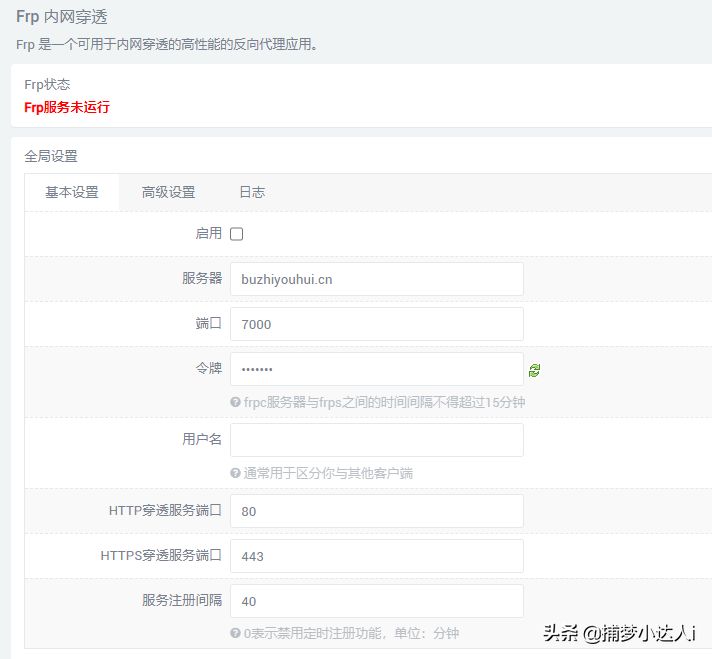
Task: Focus the HTTP穿透服务端口 field showing 80
Action: click(376, 511)
